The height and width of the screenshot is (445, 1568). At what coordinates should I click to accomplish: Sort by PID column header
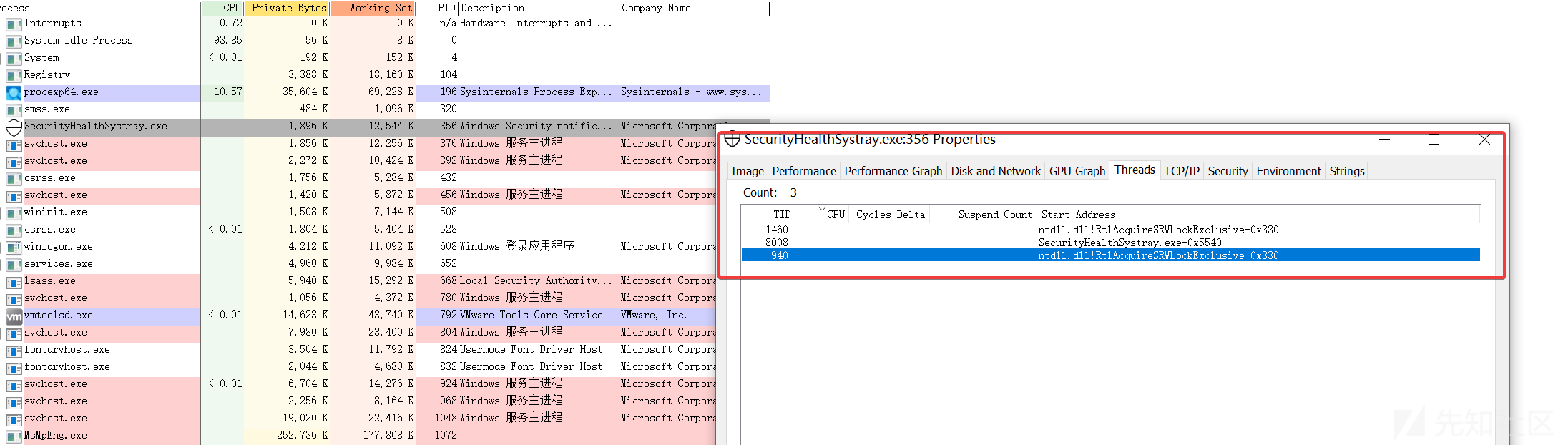(437, 8)
